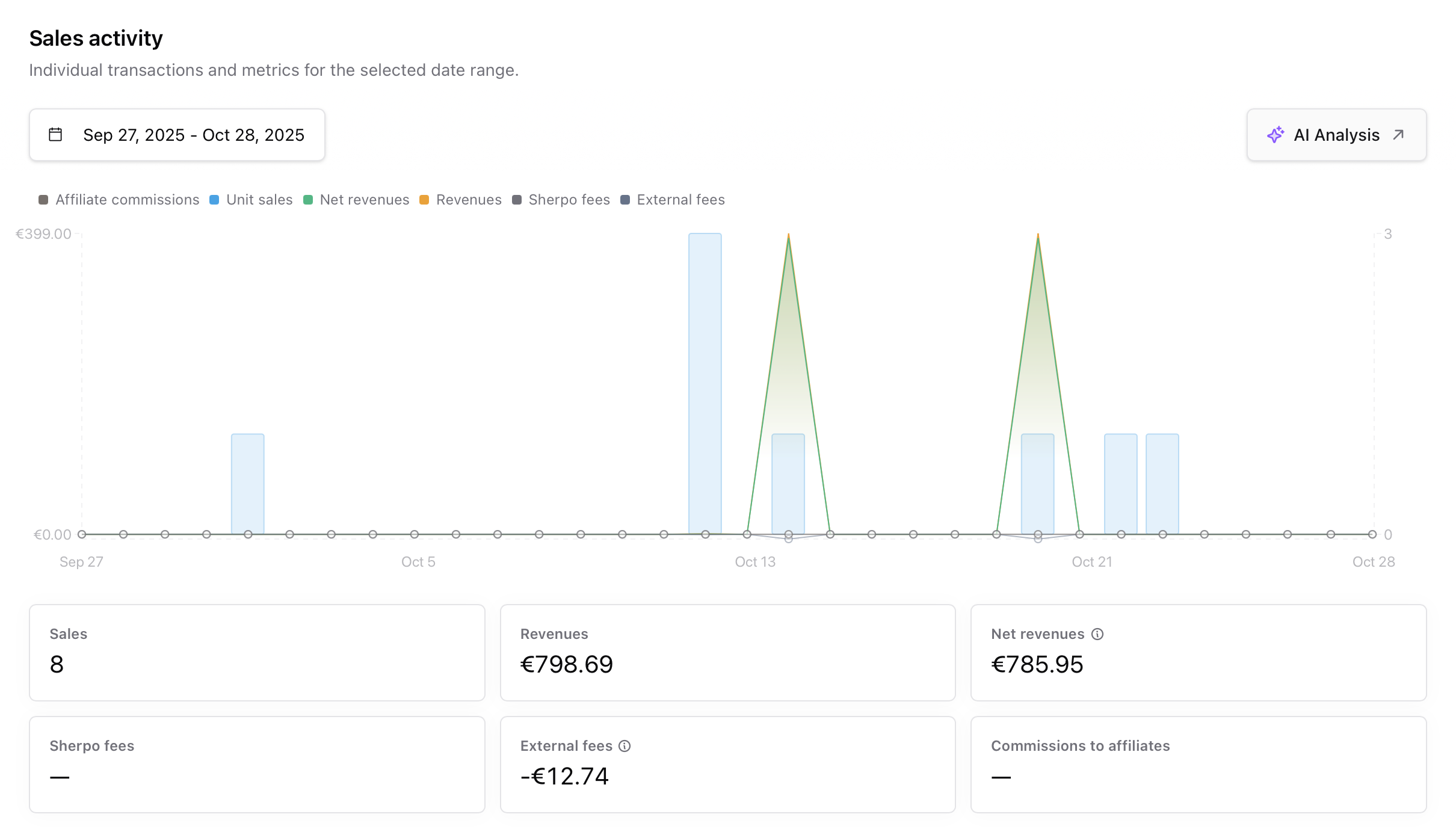This screenshot has width=1456, height=829.
Task: Click the calendar icon in date selector
Action: pyautogui.click(x=55, y=134)
